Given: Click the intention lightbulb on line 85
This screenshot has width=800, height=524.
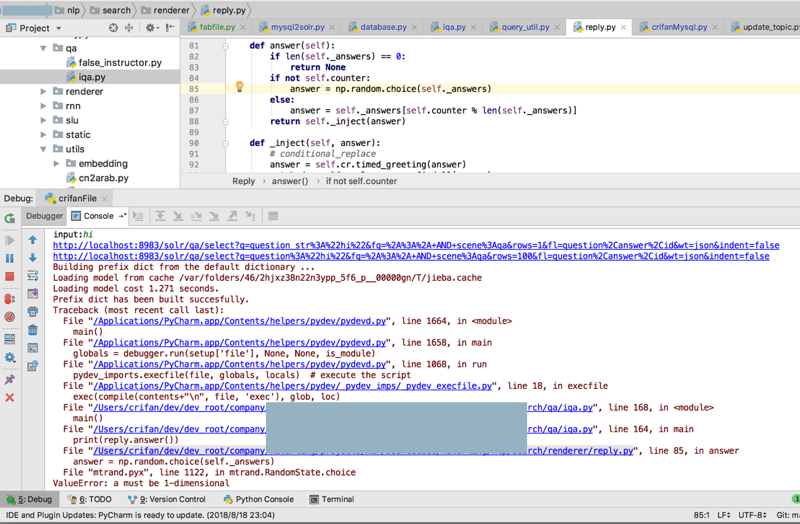Looking at the screenshot, I should [x=239, y=88].
